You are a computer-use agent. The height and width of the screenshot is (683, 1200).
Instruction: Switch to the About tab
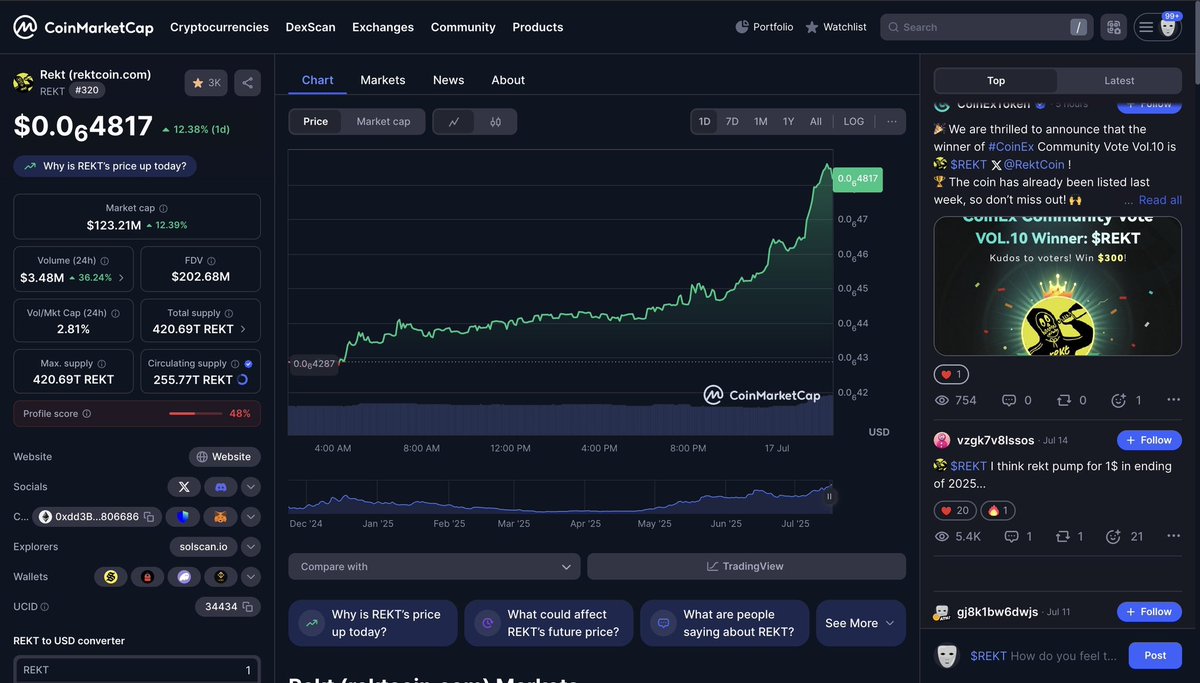[508, 80]
